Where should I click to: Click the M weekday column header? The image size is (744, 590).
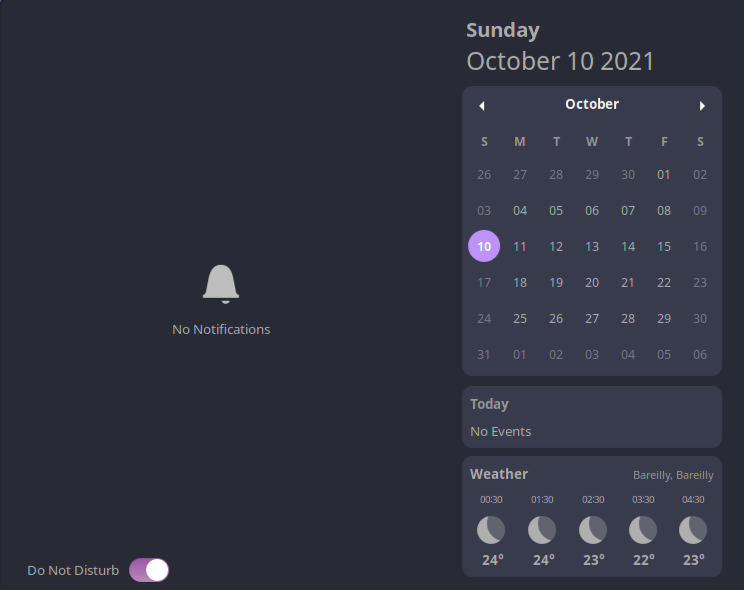[520, 142]
